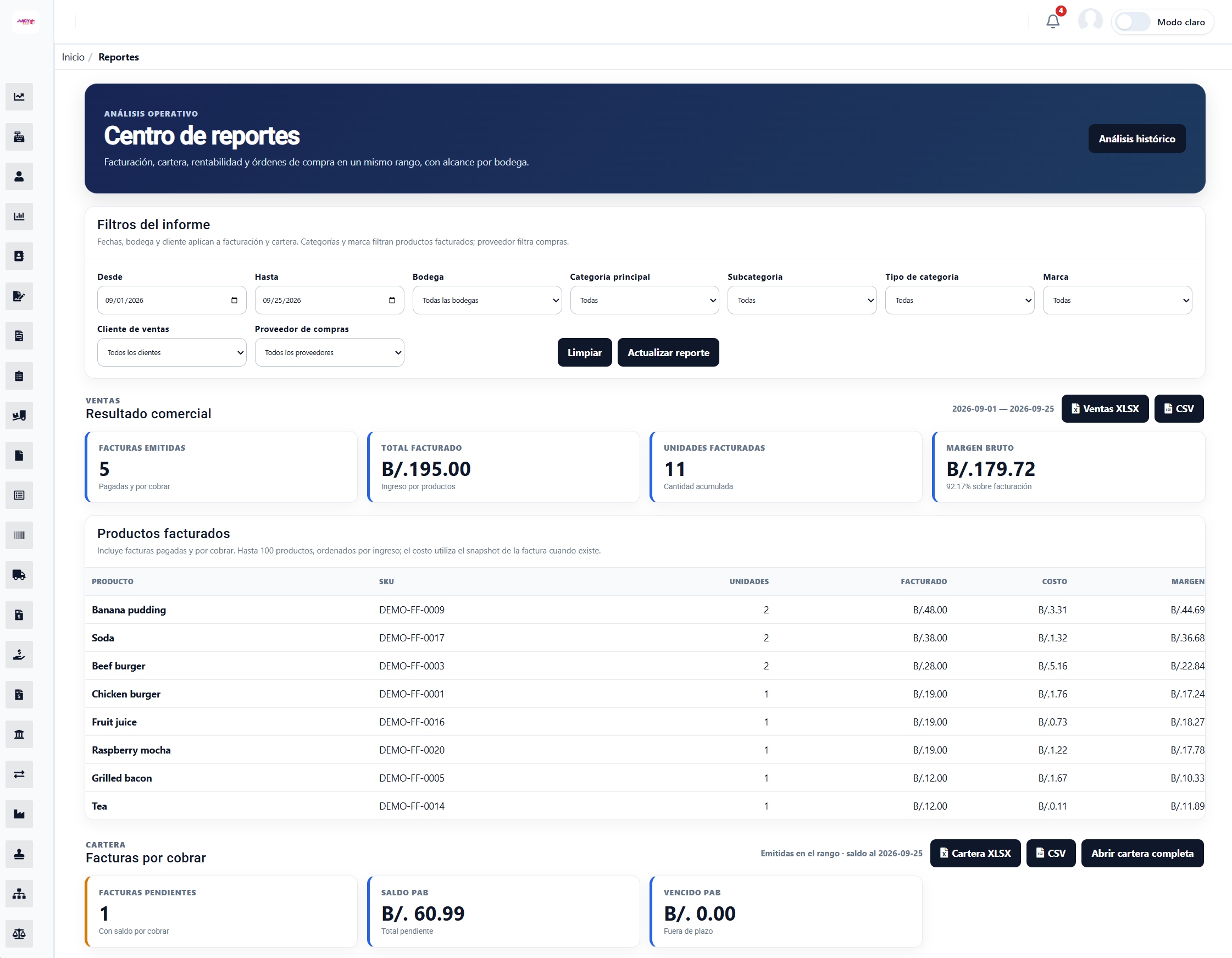Open the Proveedor de compras dropdown
The image size is (1232, 958).
click(x=330, y=353)
